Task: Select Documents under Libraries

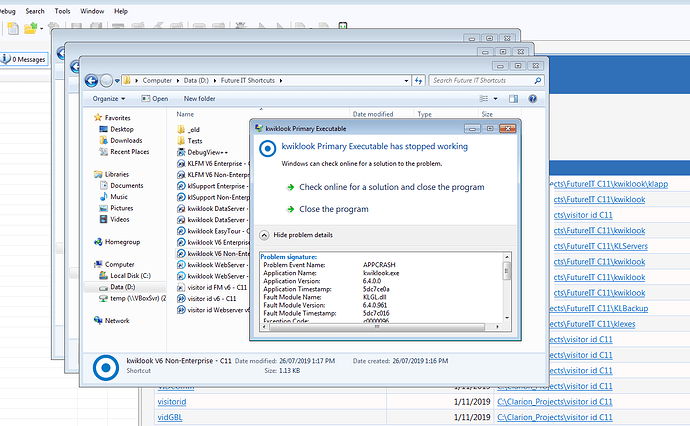Action: point(127,186)
